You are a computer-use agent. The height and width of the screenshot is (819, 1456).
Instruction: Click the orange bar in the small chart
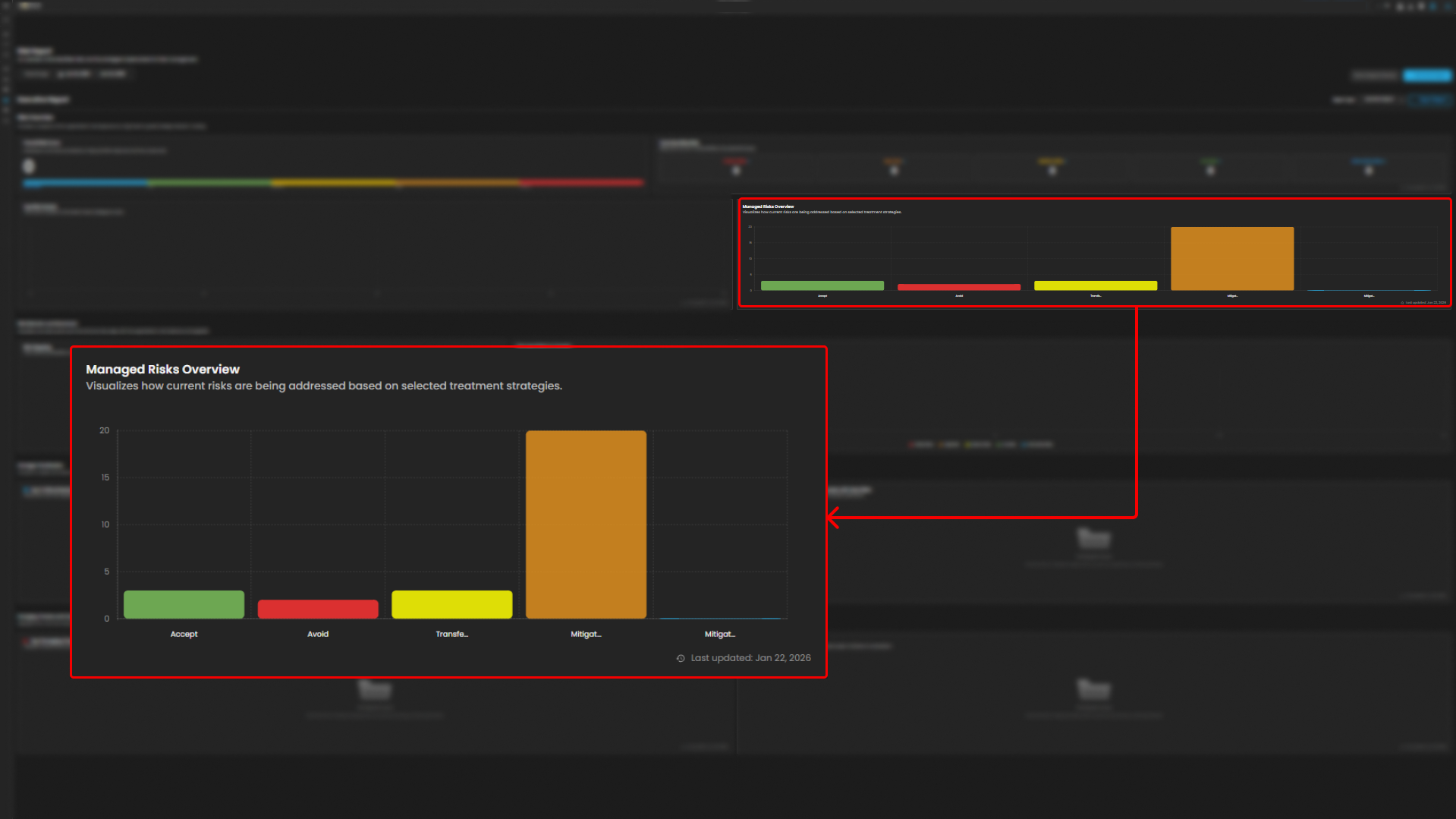[x=1231, y=258]
